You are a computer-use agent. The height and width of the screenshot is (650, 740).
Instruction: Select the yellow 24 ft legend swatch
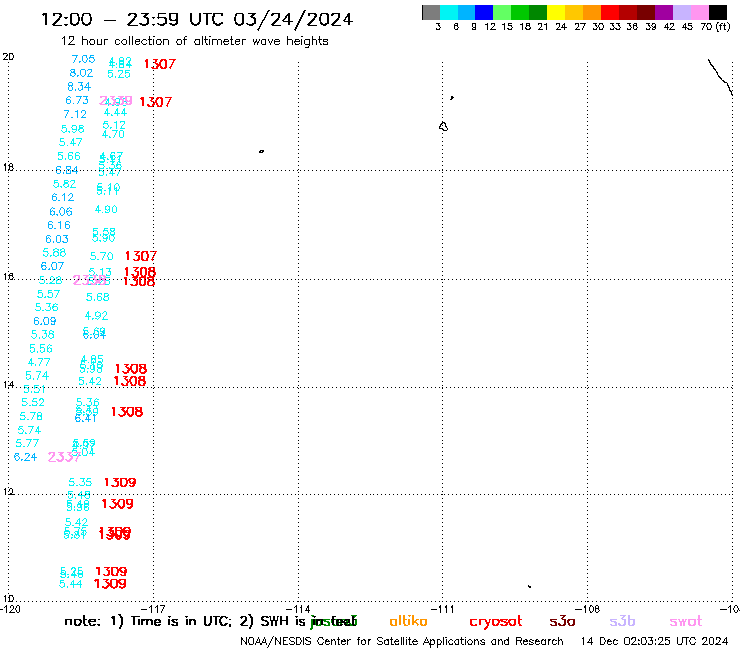pyautogui.click(x=556, y=12)
